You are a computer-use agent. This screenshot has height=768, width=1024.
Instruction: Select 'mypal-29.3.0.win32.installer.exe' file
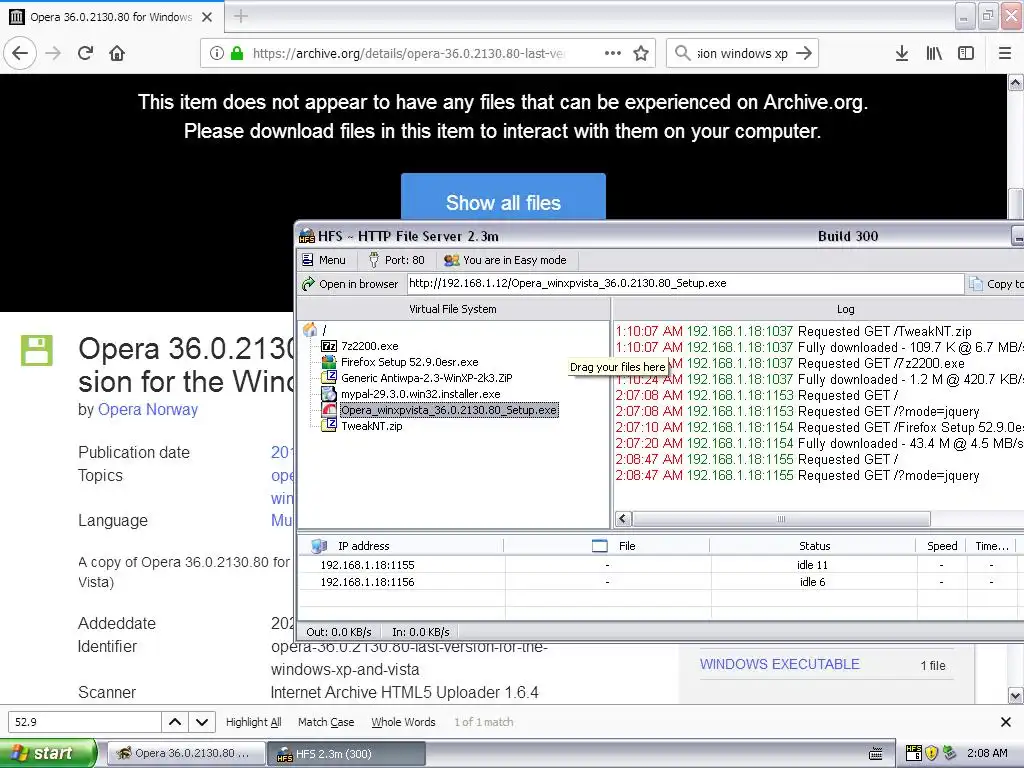click(421, 394)
